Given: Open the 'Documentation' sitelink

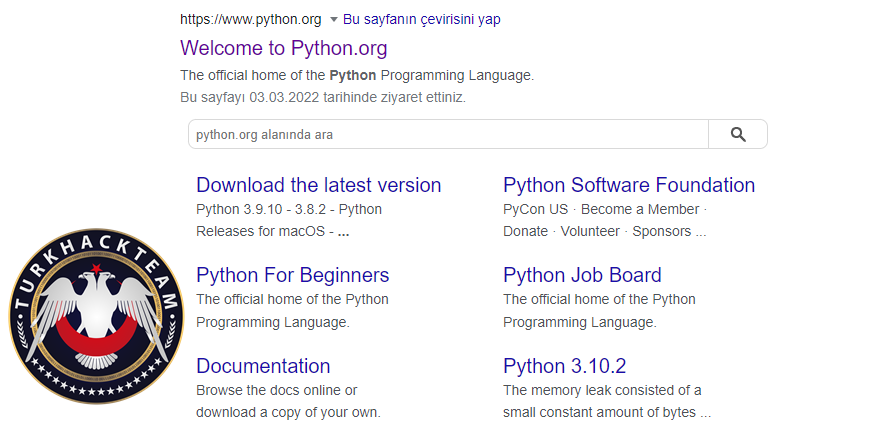Looking at the screenshot, I should [x=263, y=366].
